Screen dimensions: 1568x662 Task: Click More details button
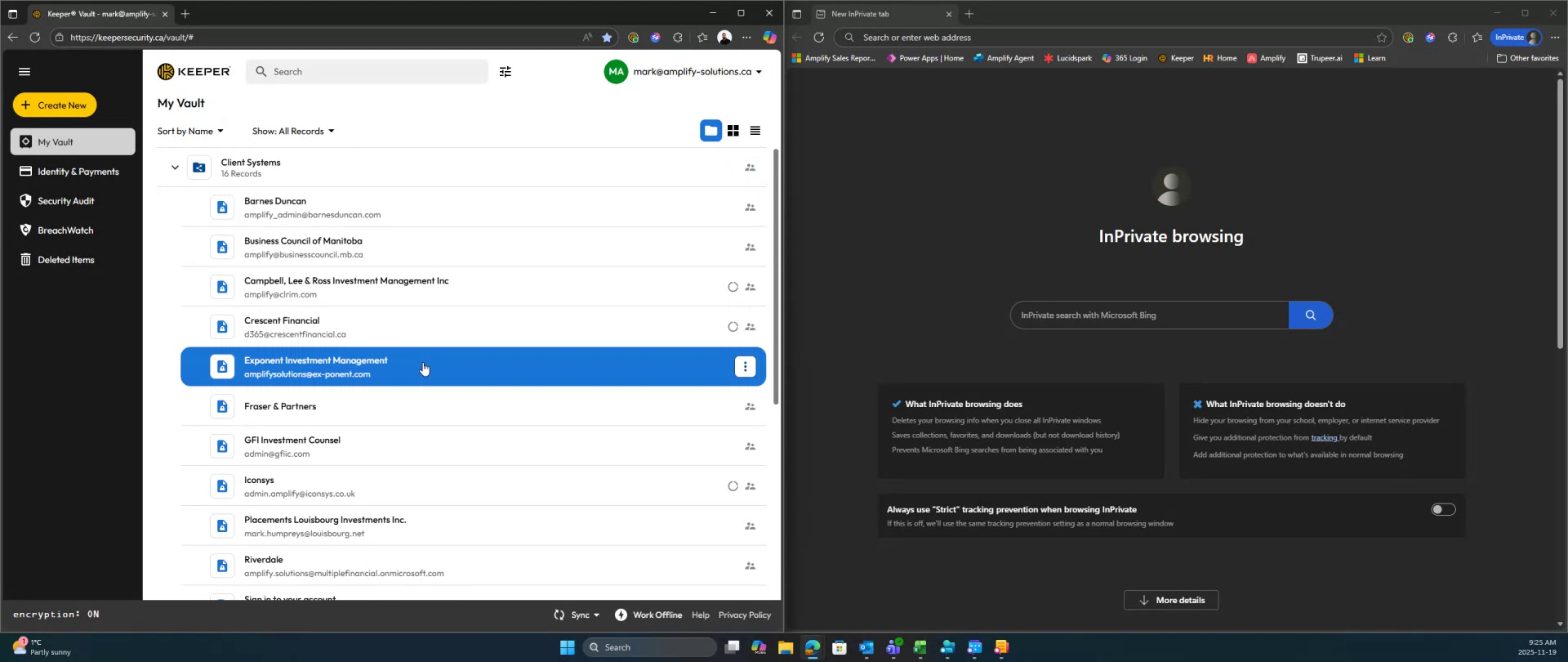coord(1171,601)
